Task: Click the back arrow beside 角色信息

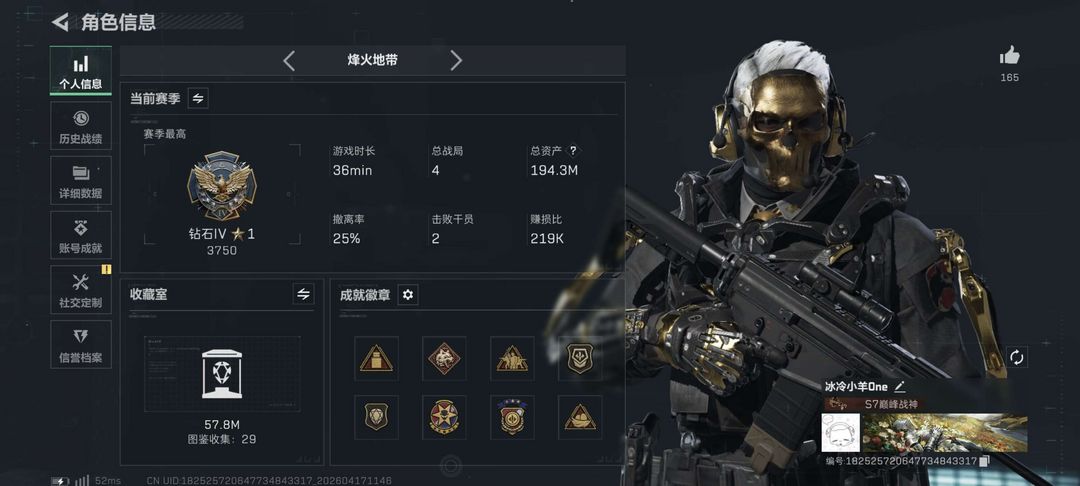Action: 61,22
